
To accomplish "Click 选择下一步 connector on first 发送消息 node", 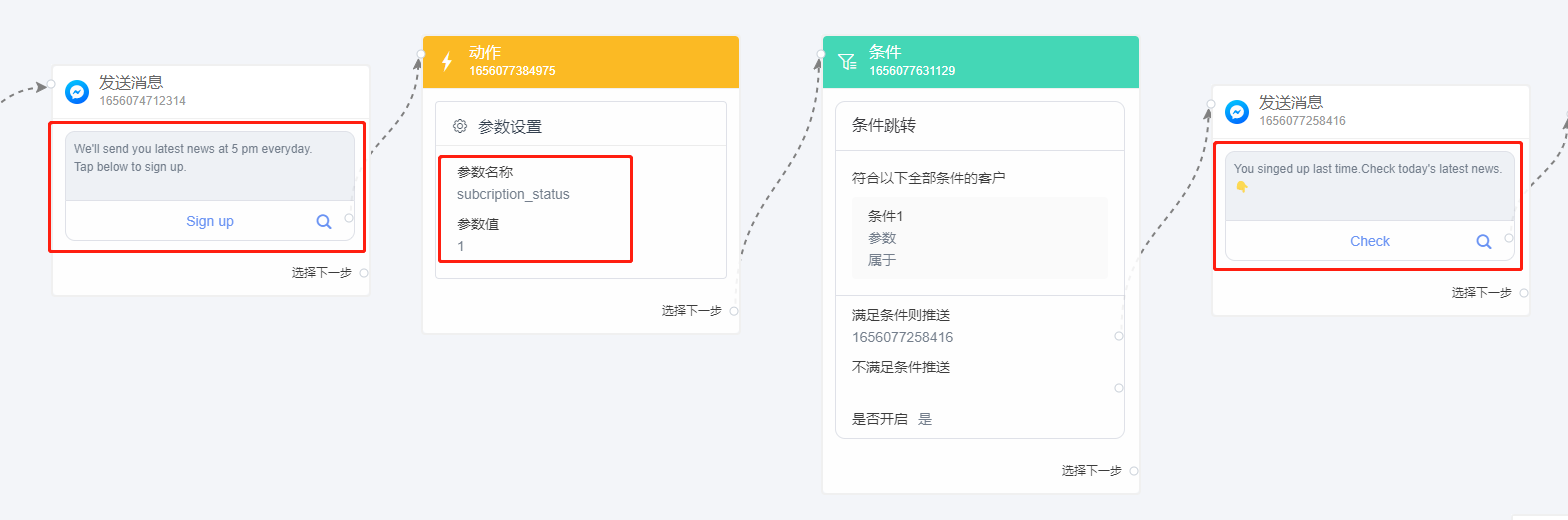I will [364, 272].
